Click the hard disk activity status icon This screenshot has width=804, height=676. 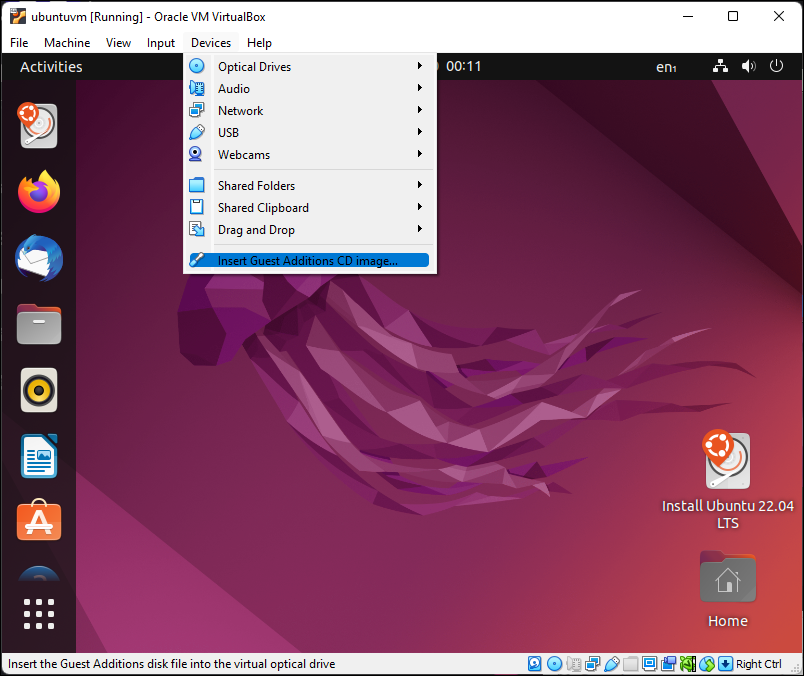tap(535, 664)
